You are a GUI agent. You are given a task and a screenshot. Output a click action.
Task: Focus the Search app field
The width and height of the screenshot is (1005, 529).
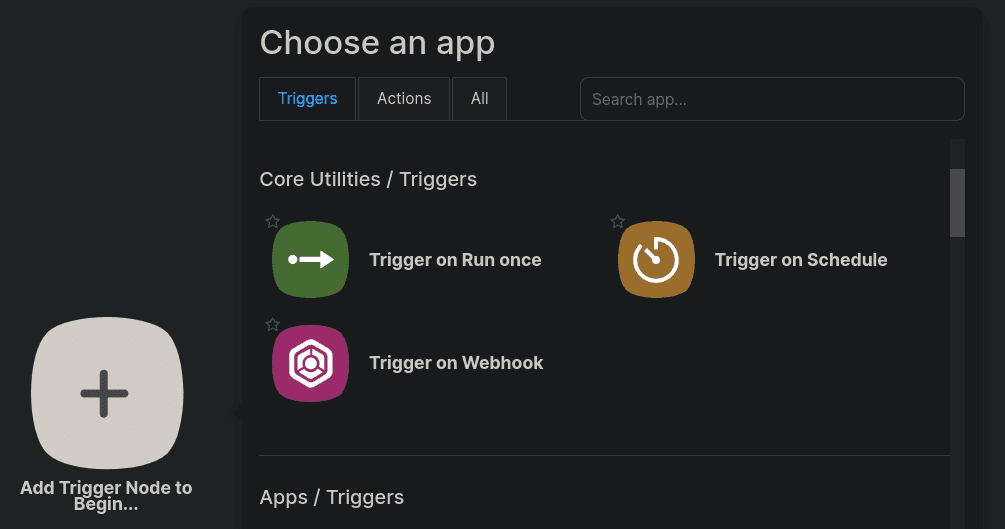772,99
